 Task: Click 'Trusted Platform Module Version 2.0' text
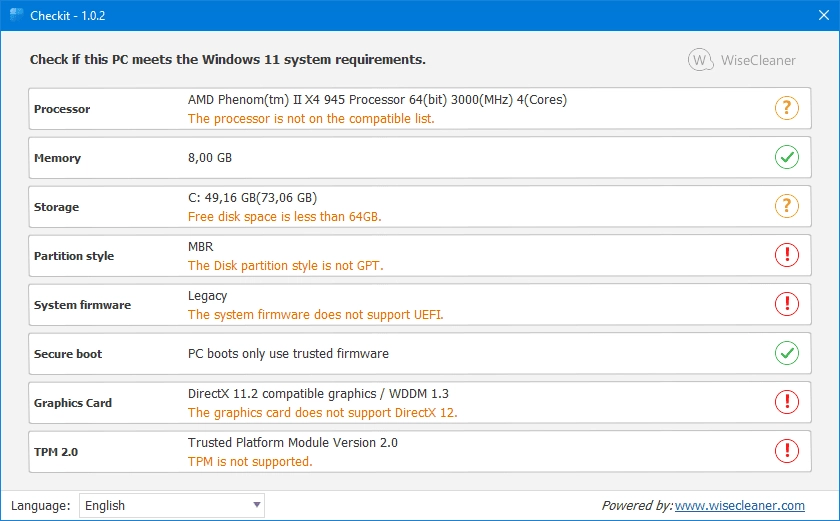[292, 442]
